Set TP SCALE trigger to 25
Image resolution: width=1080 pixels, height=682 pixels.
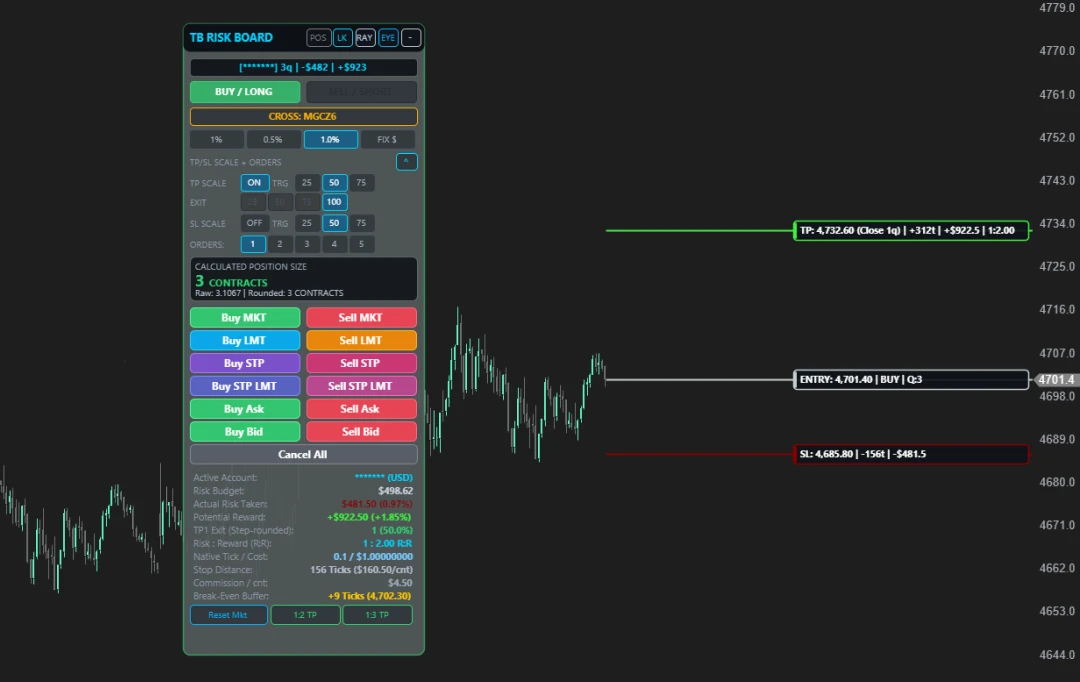click(307, 183)
